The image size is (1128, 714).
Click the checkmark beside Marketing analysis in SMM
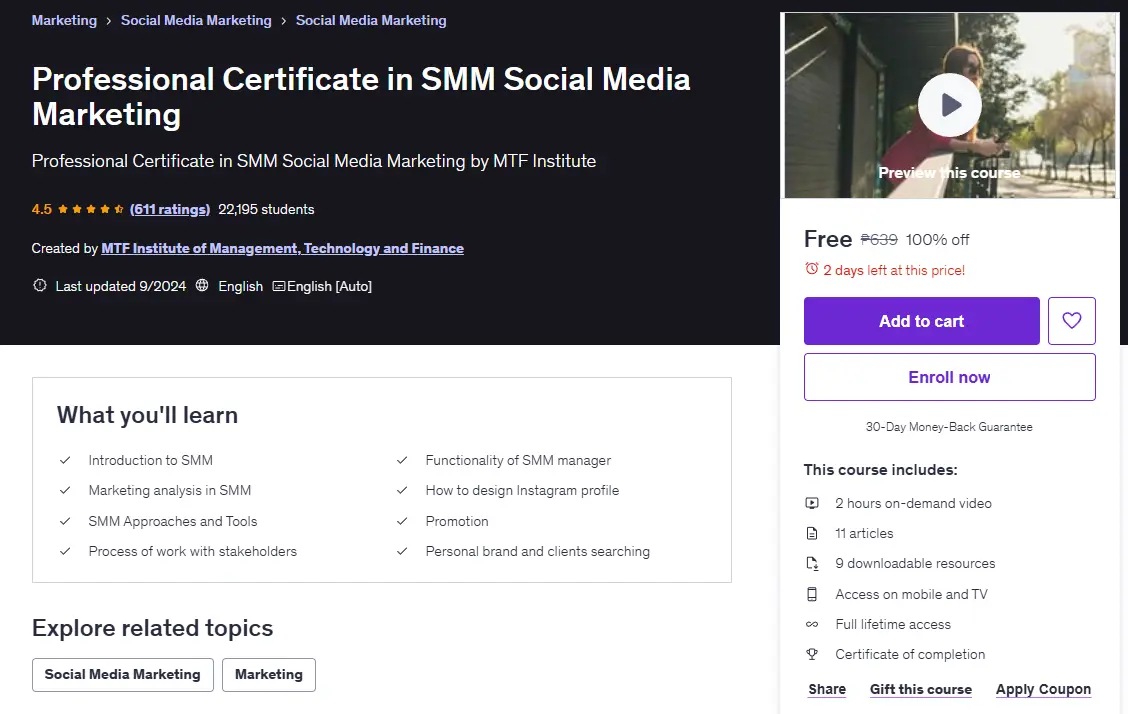click(65, 490)
